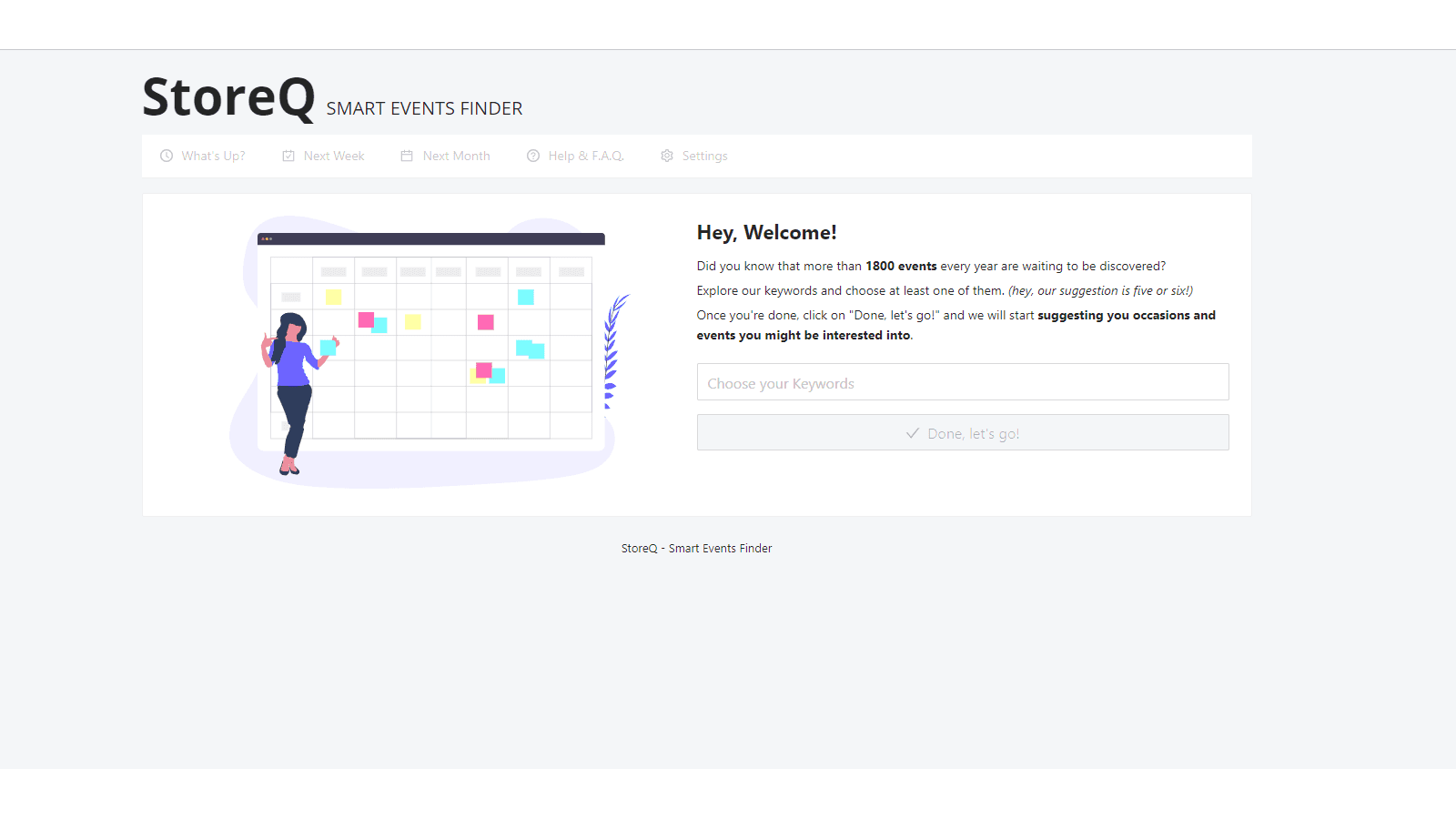Click the calendar icon beside Next Month
The image size is (1456, 819).
(x=407, y=156)
